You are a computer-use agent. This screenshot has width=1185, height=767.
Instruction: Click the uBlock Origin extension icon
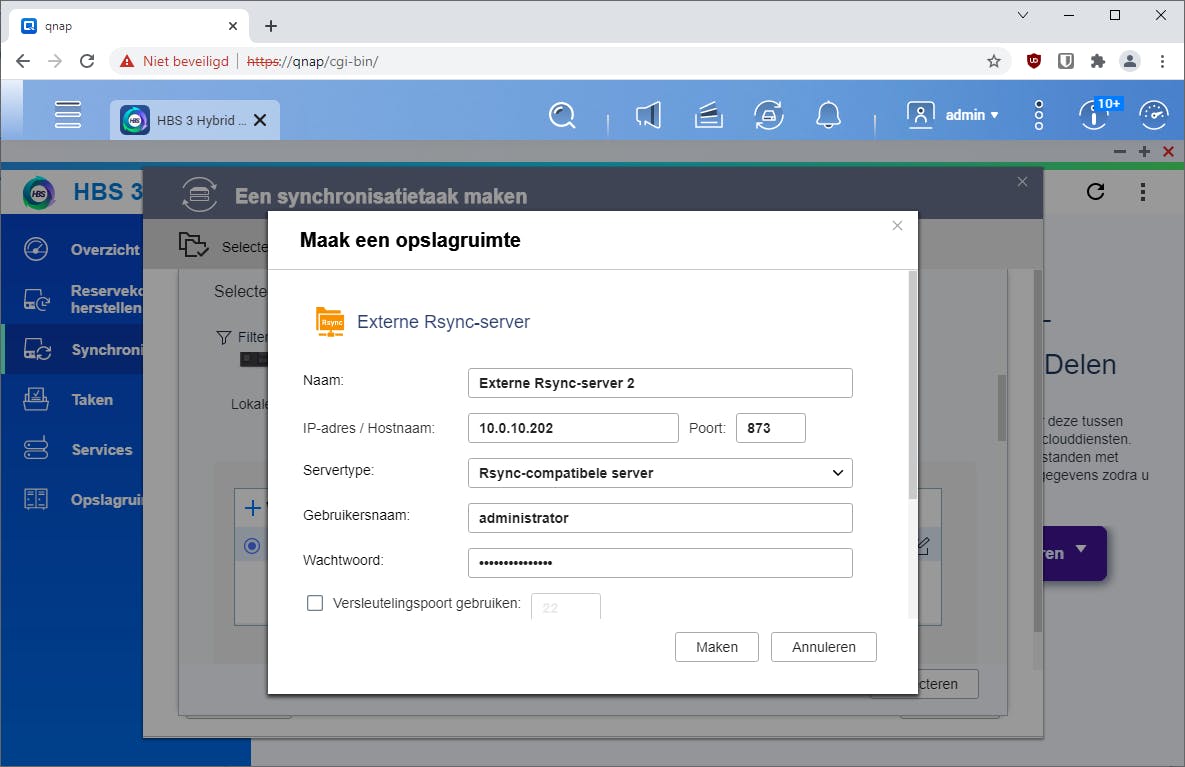click(x=1034, y=61)
